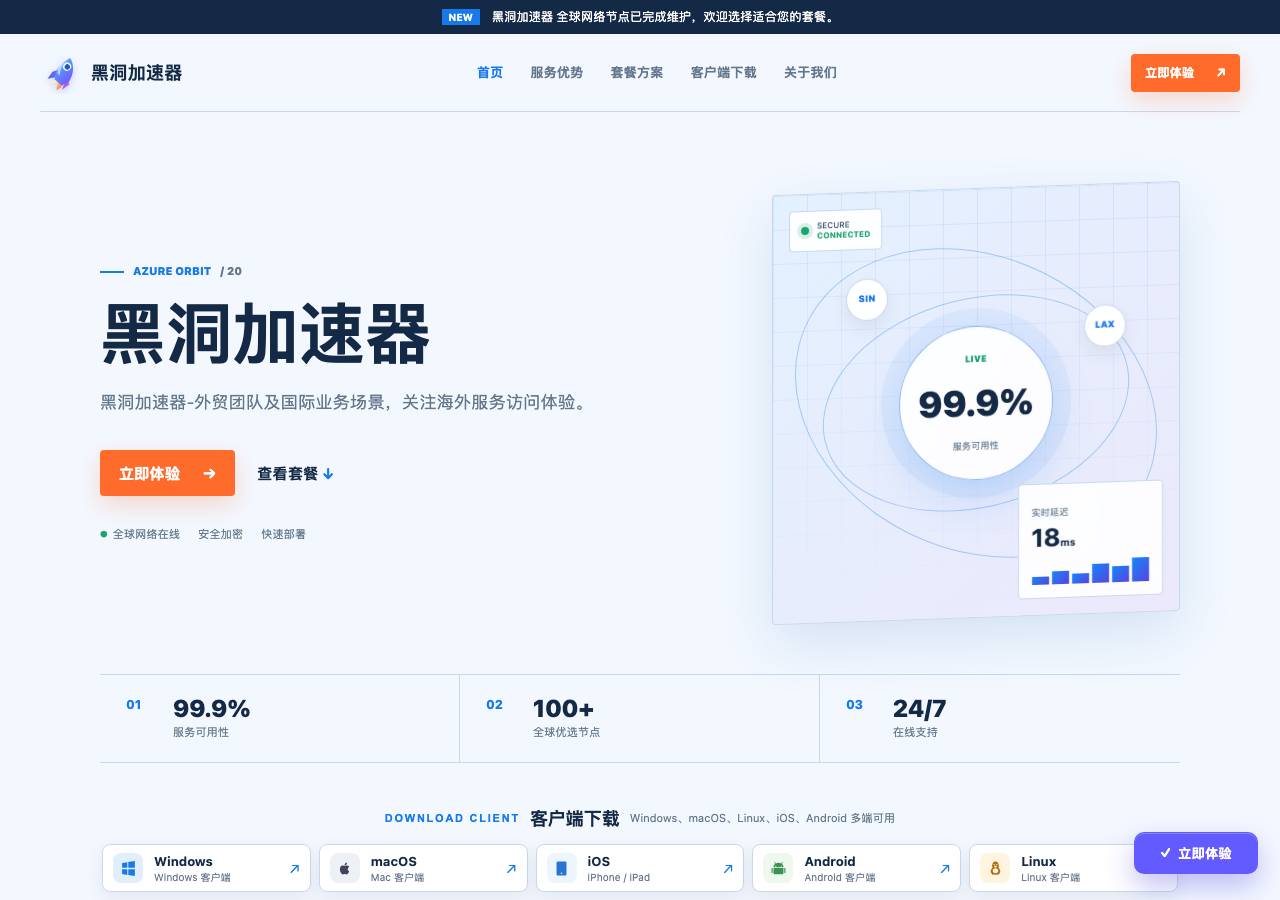Click the AZURE ORBIT label
Screen dimensions: 1280x900
172,271
